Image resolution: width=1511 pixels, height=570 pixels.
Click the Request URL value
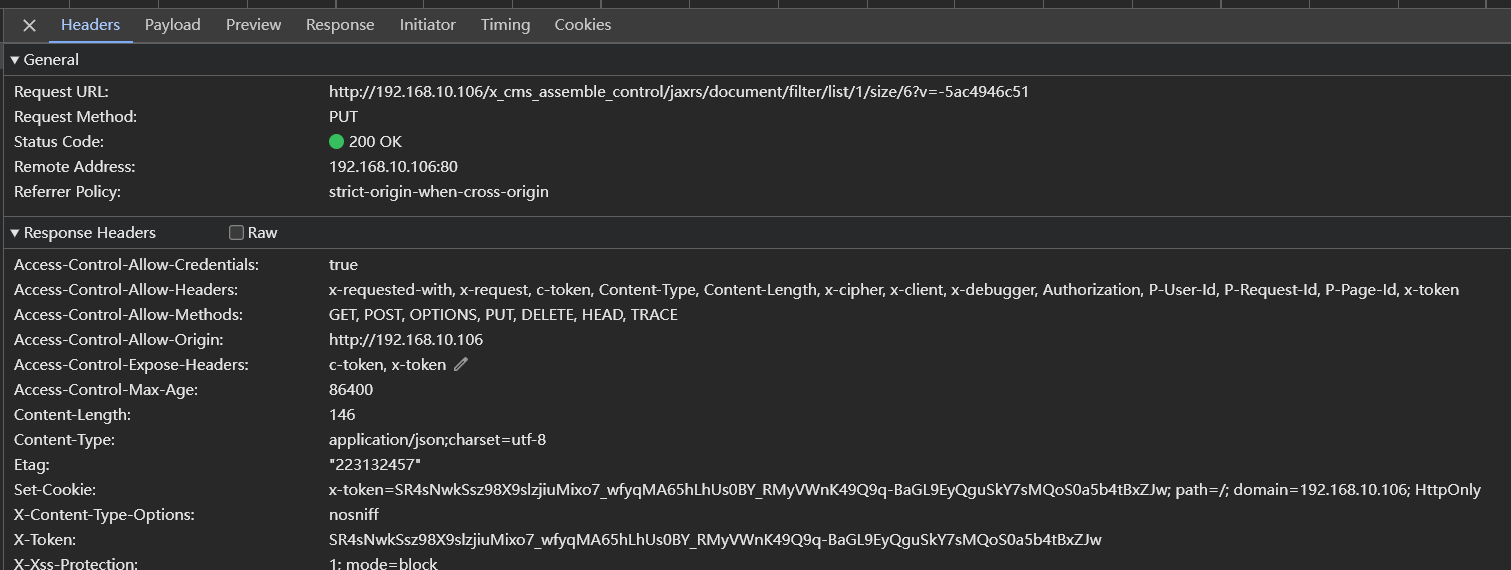[x=678, y=92]
